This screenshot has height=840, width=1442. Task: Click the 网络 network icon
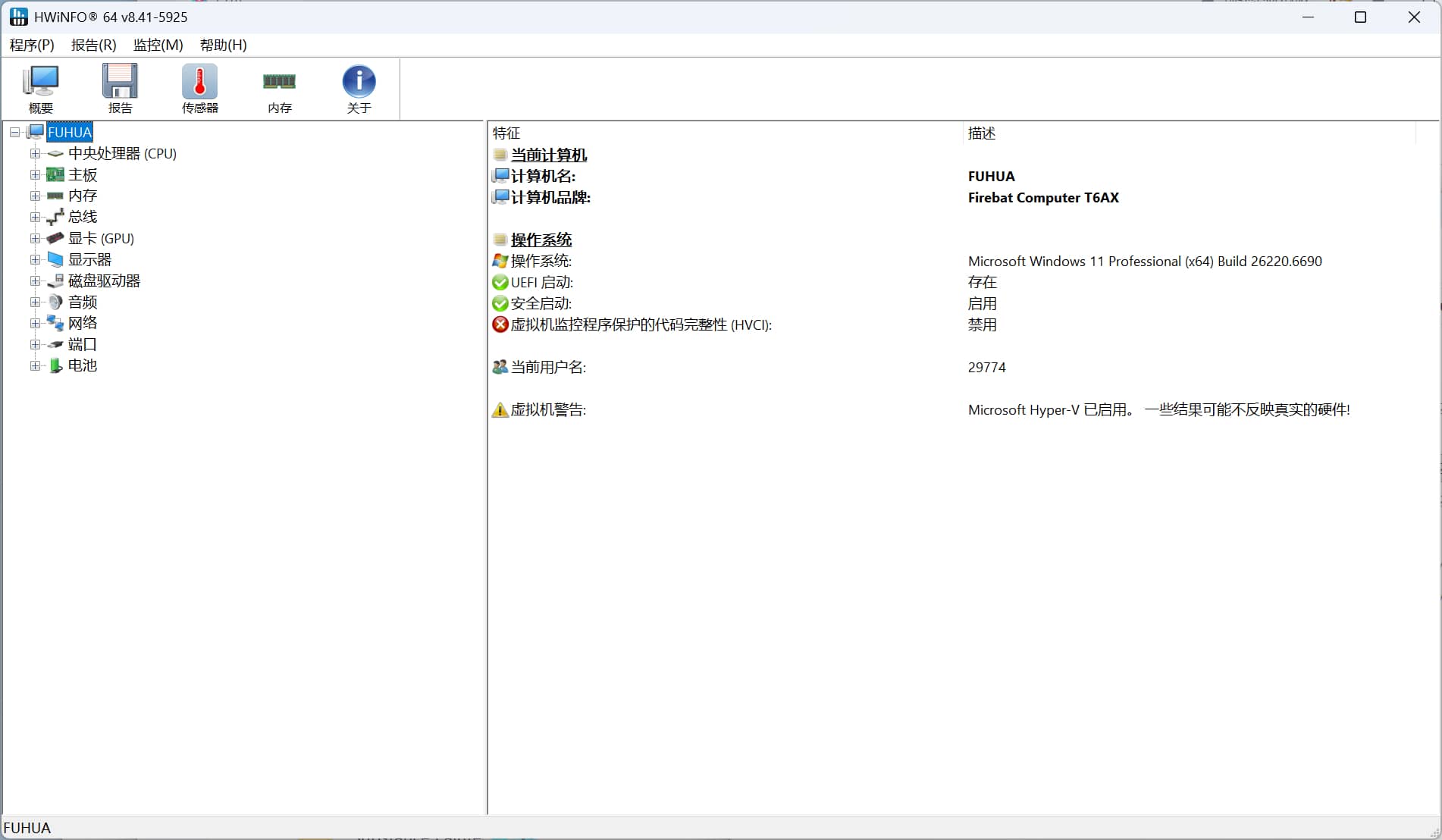(x=55, y=323)
